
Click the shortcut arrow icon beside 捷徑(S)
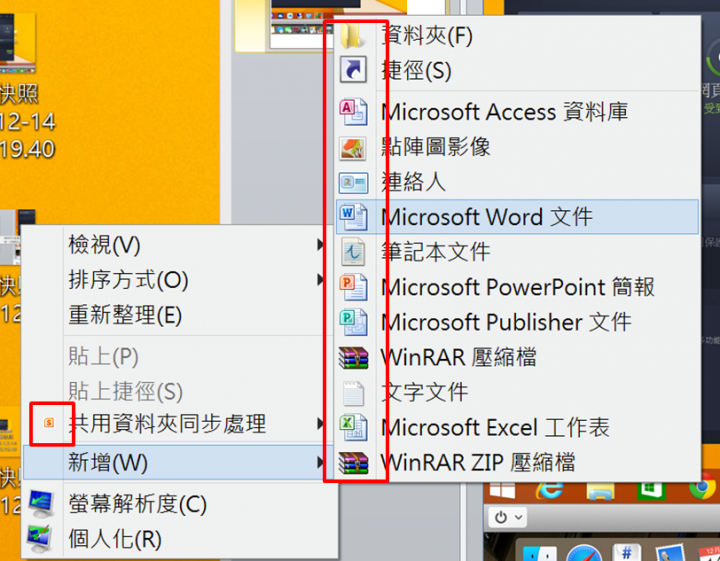[x=353, y=70]
